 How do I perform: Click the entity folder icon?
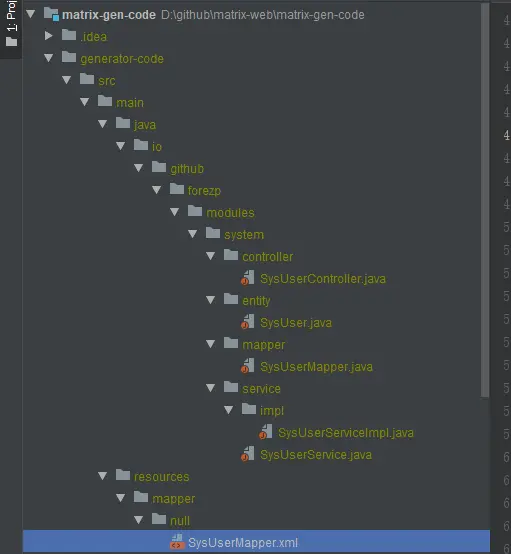coord(231,299)
